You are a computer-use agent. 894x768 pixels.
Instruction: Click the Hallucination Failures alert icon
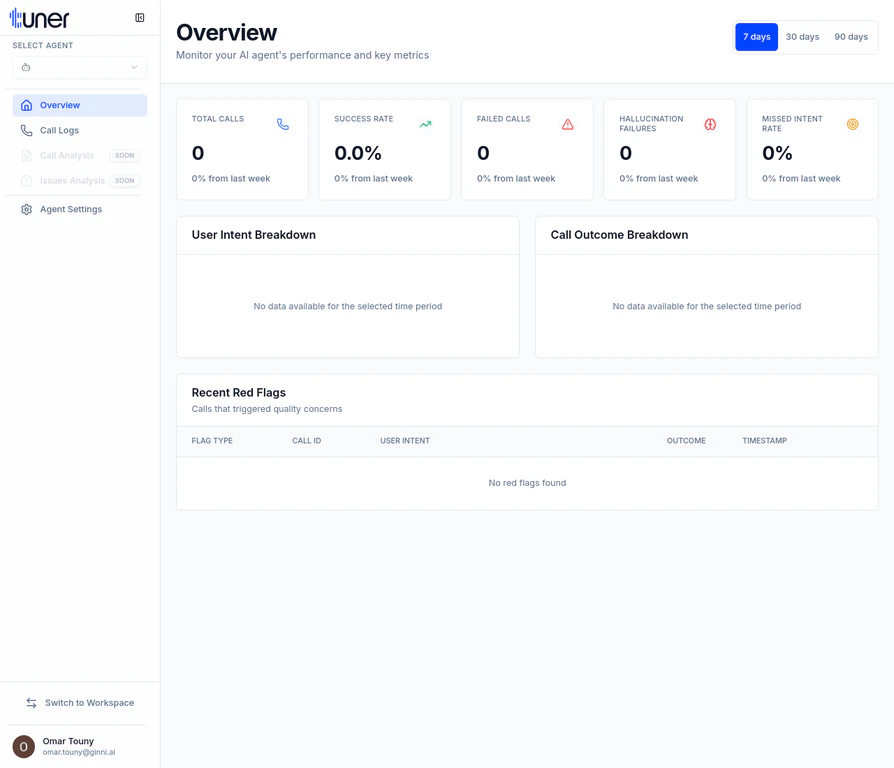click(710, 124)
